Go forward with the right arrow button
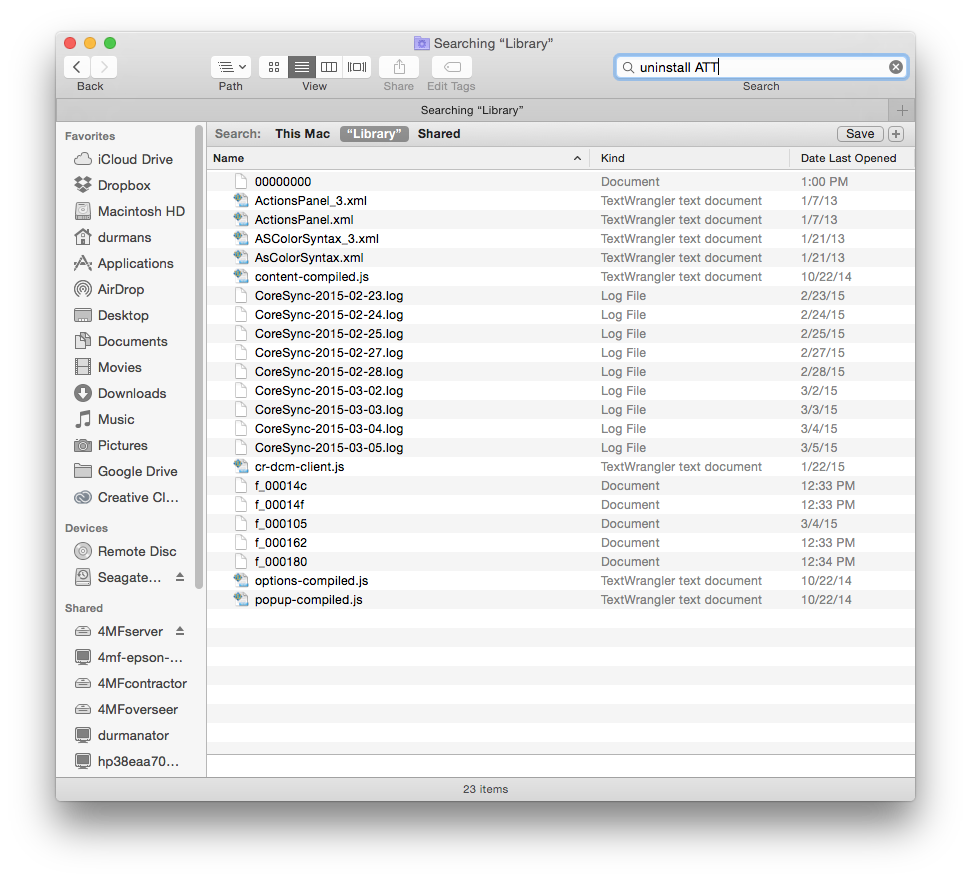971x881 pixels. [x=104, y=67]
